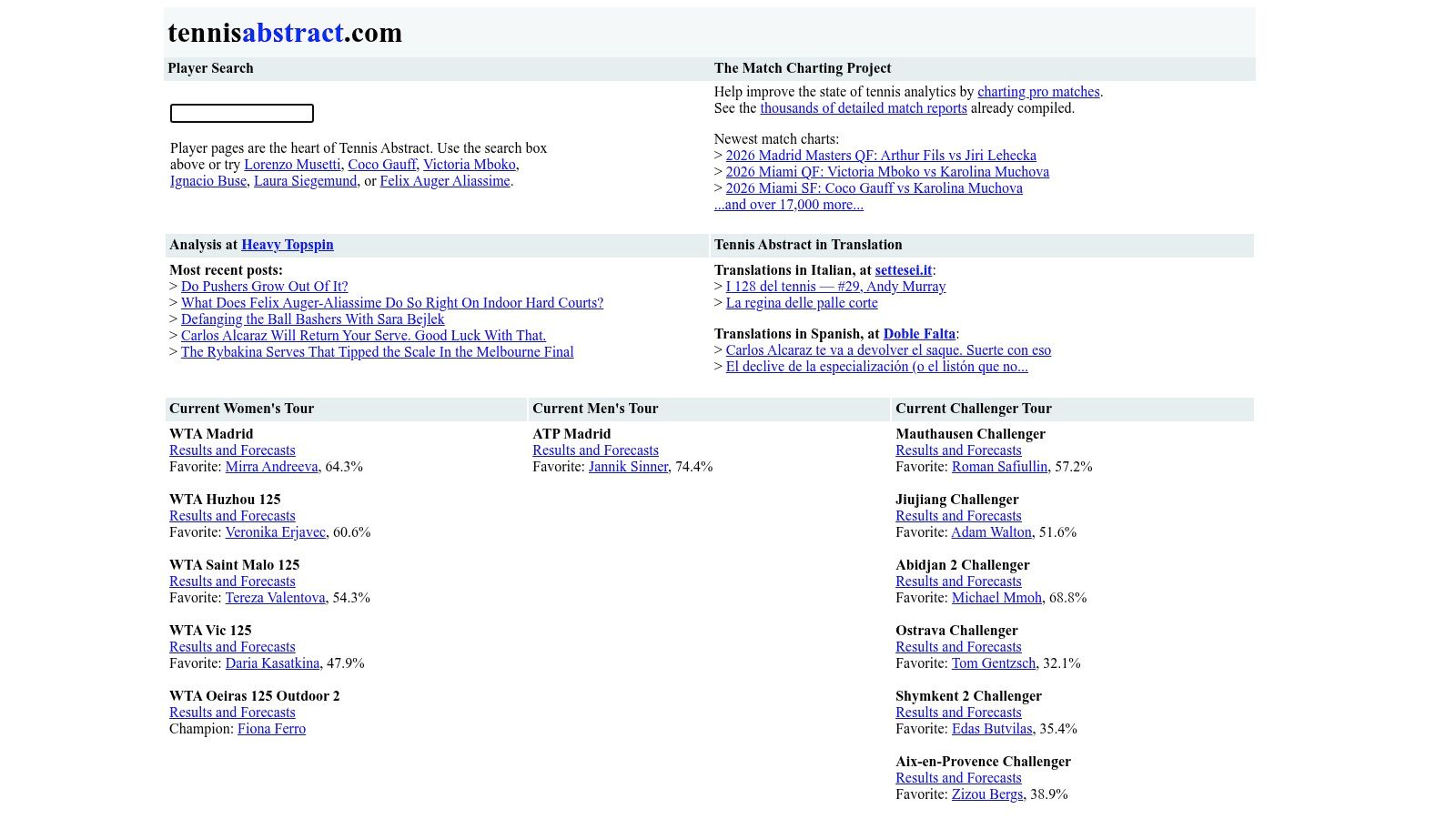Open WTA Huzhou 125 Results and Forecasts
Viewport: 1456px width, 819px height.
pyautogui.click(x=232, y=516)
